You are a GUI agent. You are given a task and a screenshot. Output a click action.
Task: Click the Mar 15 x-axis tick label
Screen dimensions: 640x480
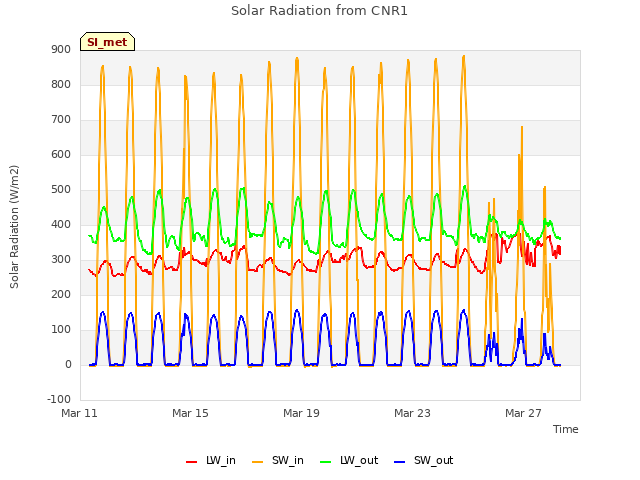(x=190, y=413)
